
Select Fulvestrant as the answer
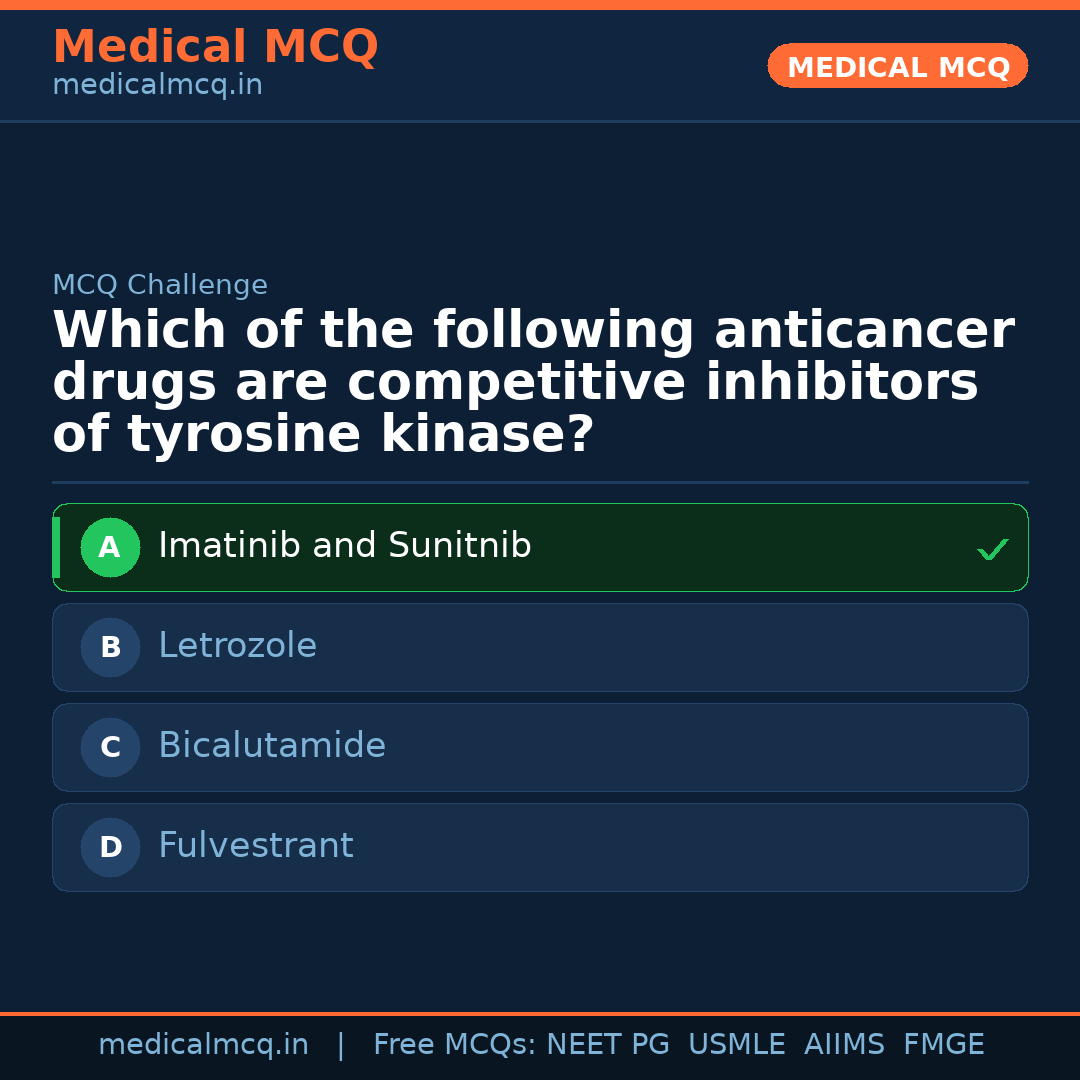pos(256,846)
